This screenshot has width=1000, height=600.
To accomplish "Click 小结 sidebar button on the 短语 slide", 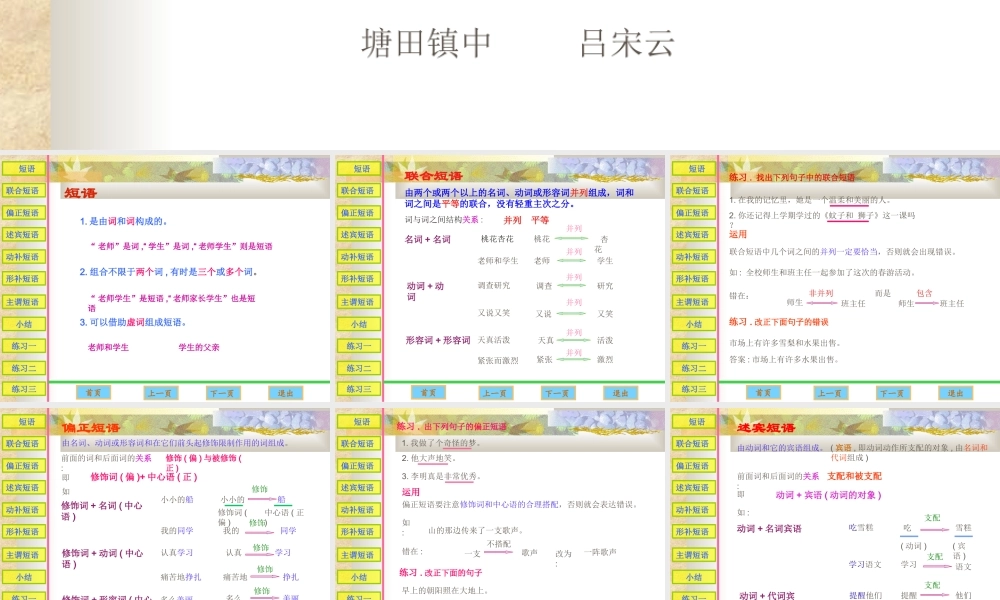I will coord(24,324).
